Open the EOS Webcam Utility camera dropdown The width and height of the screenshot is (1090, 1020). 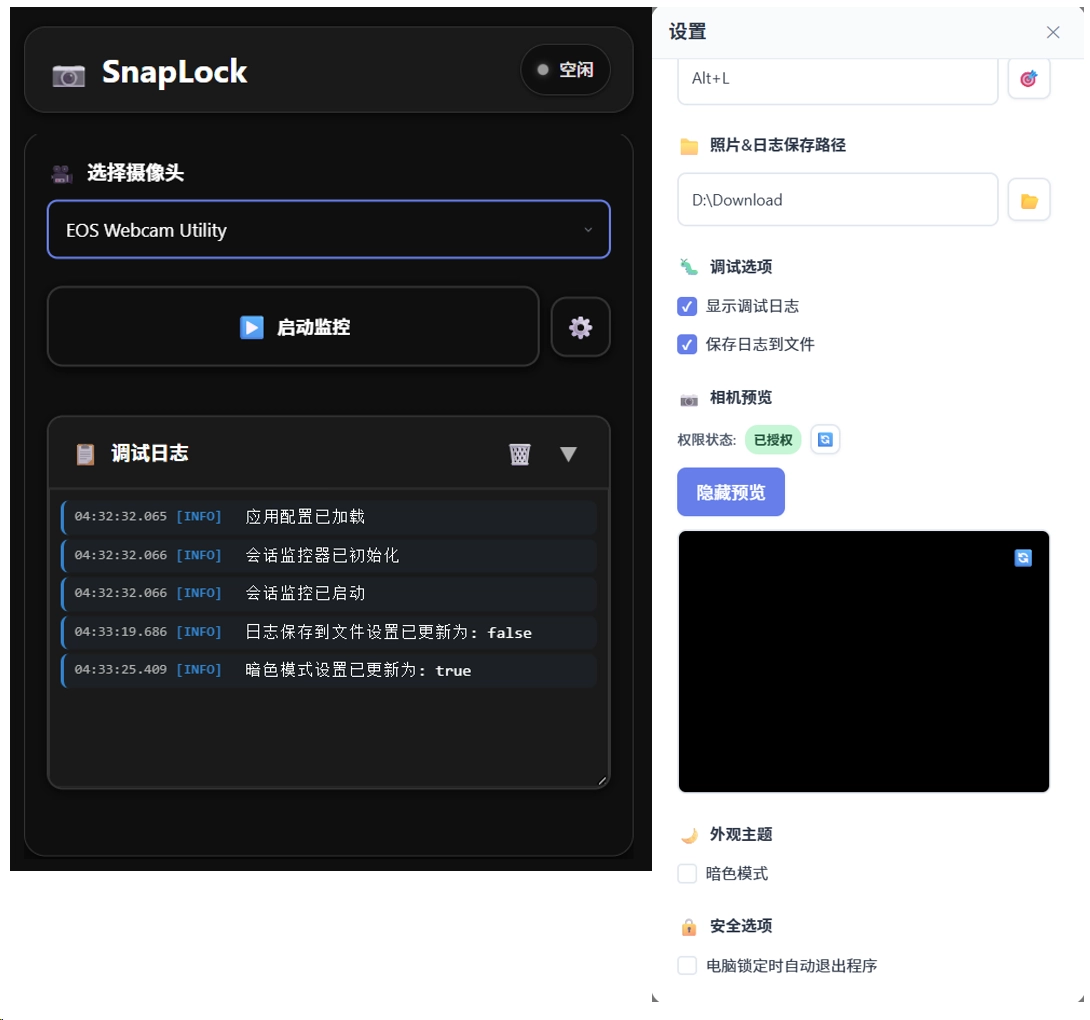[x=329, y=229]
